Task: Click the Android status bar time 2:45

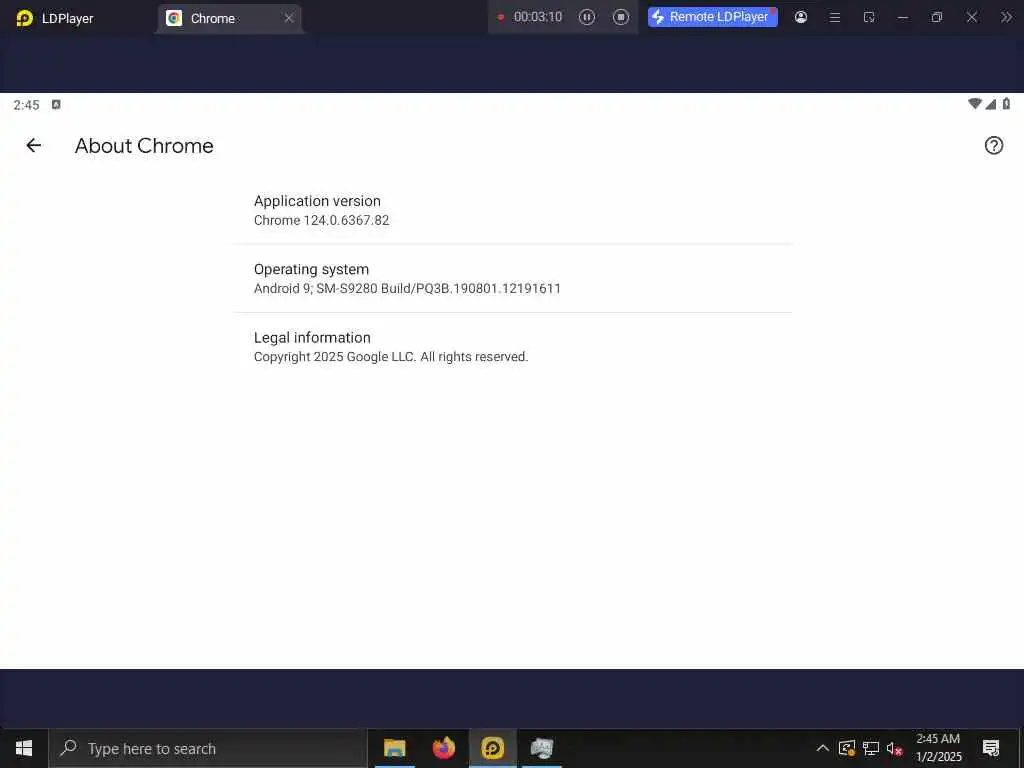Action: click(x=26, y=105)
